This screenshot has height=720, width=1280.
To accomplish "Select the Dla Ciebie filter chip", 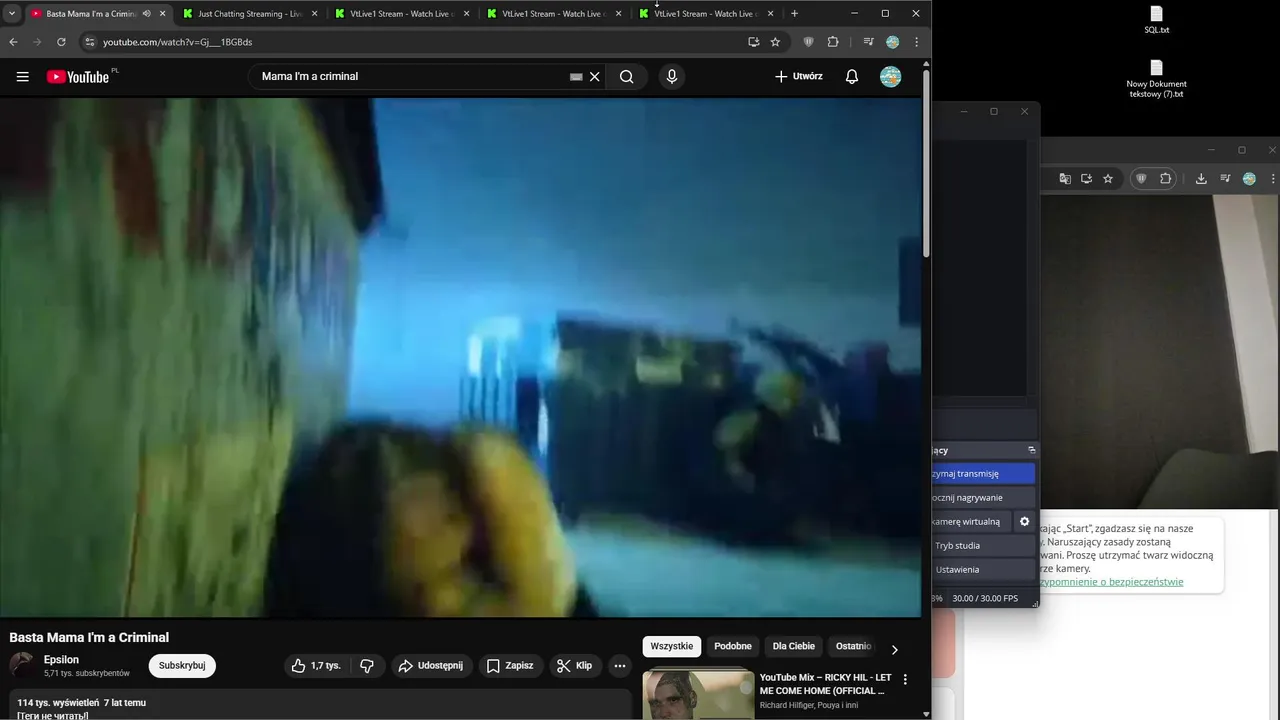I will click(x=794, y=646).
